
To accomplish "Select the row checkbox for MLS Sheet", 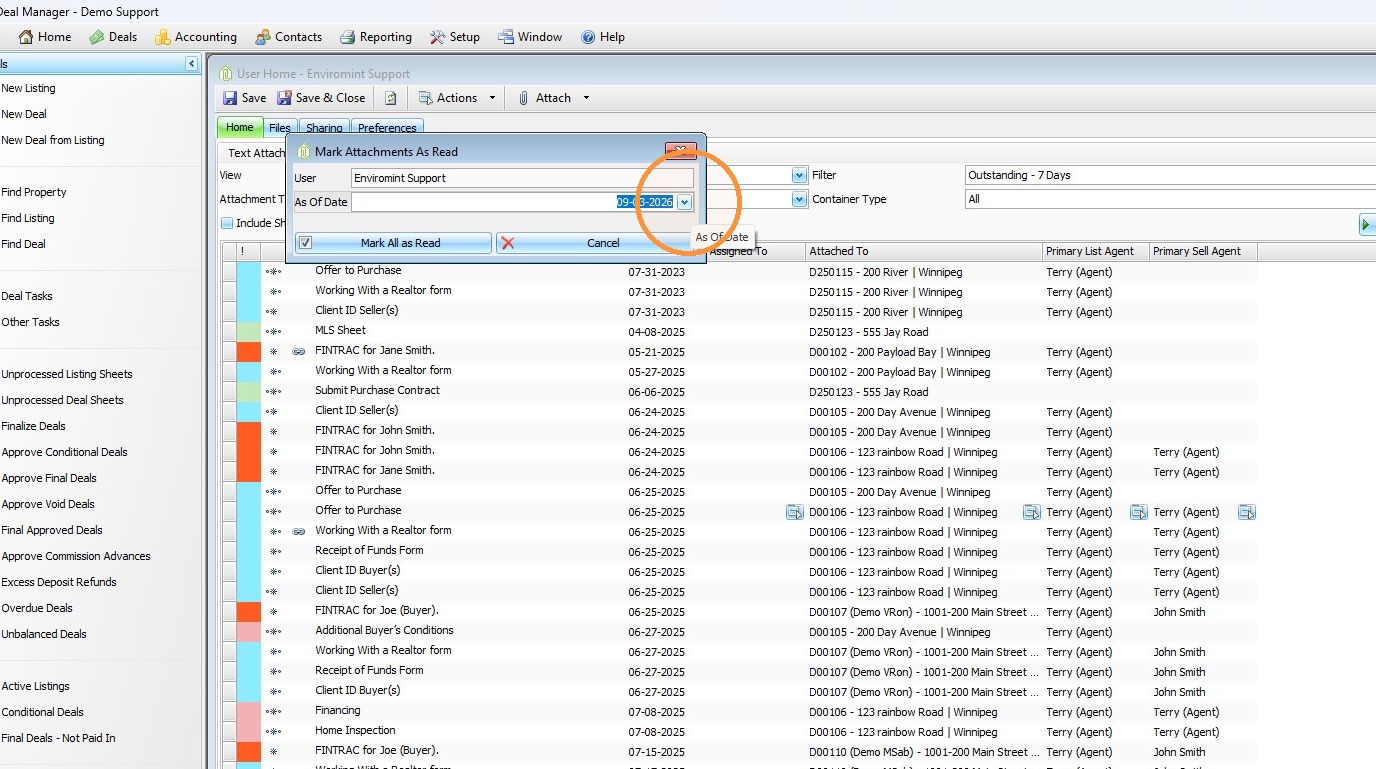I will 229,332.
